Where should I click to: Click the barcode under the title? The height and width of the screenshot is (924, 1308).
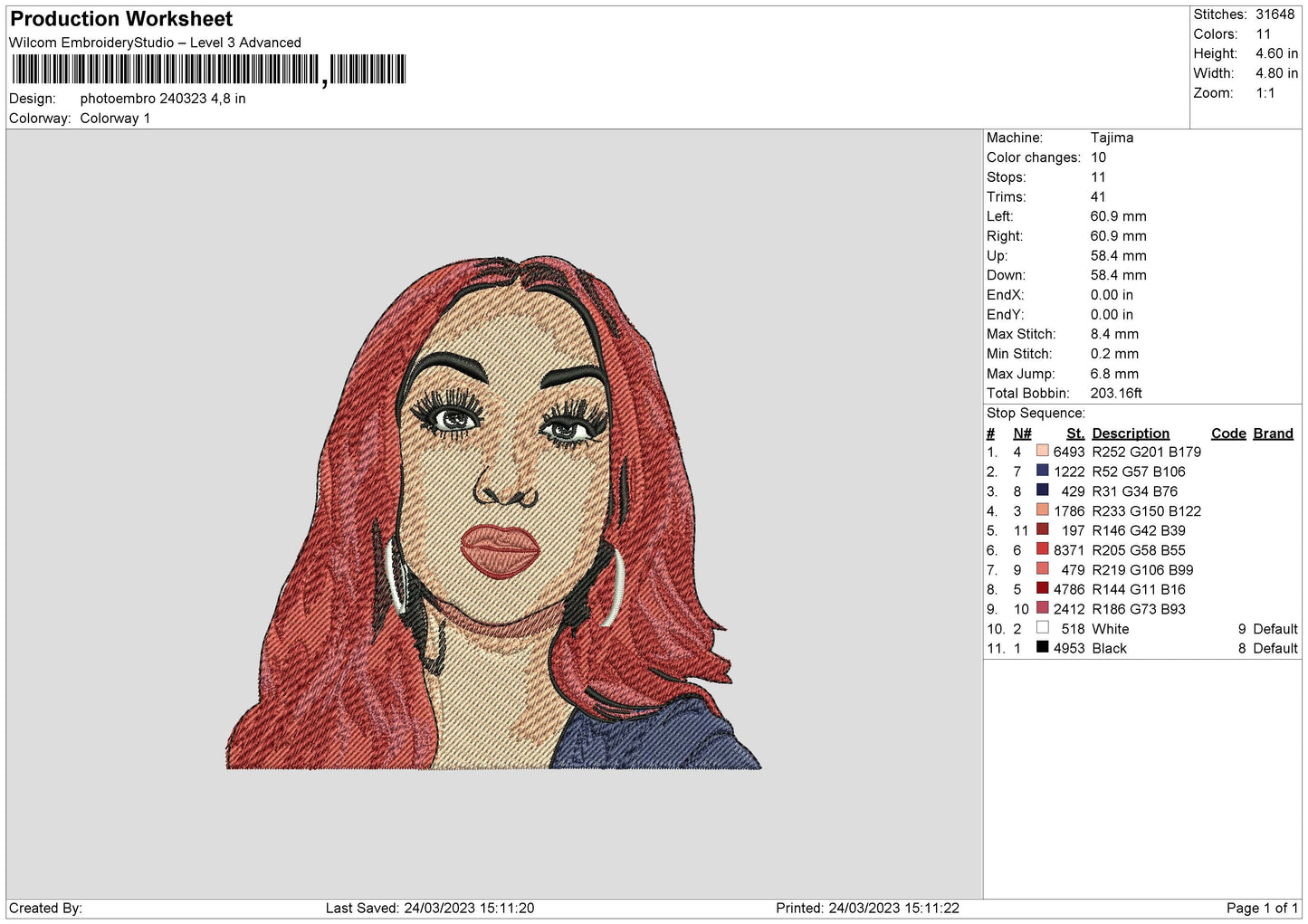209,70
